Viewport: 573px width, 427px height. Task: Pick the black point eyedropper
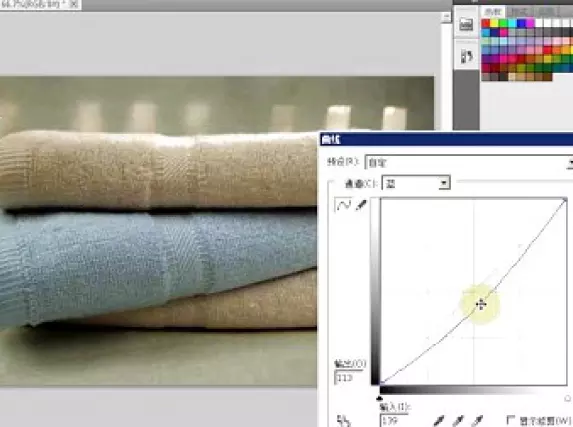coord(439,420)
